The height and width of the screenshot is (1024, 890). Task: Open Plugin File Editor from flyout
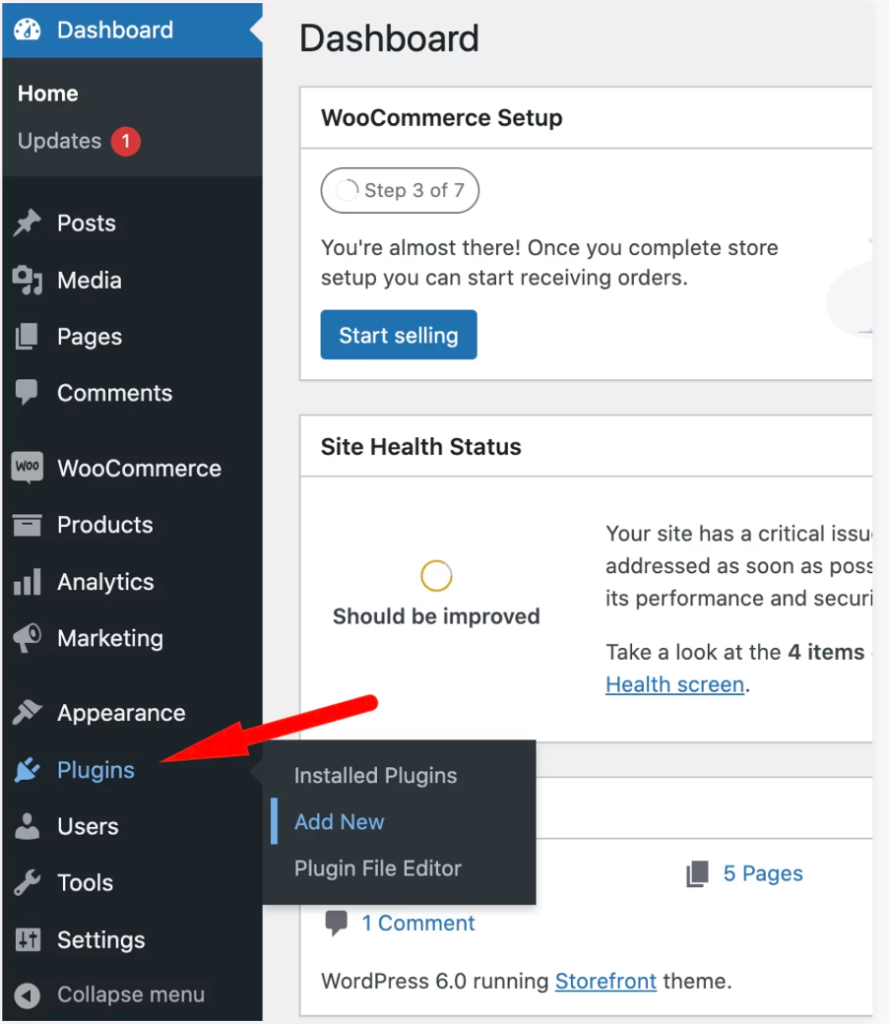377,868
